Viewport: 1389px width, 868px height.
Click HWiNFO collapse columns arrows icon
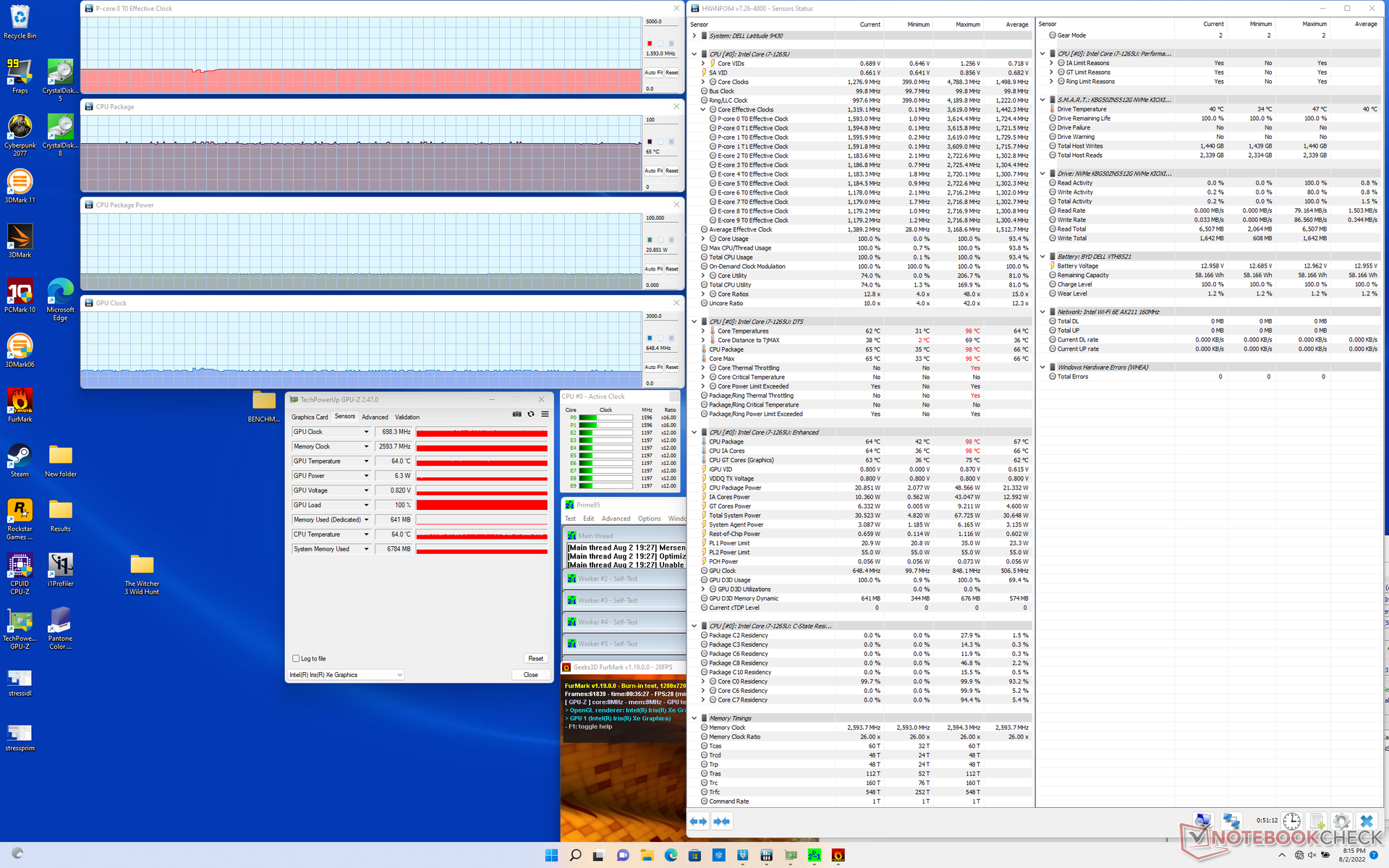(x=721, y=821)
